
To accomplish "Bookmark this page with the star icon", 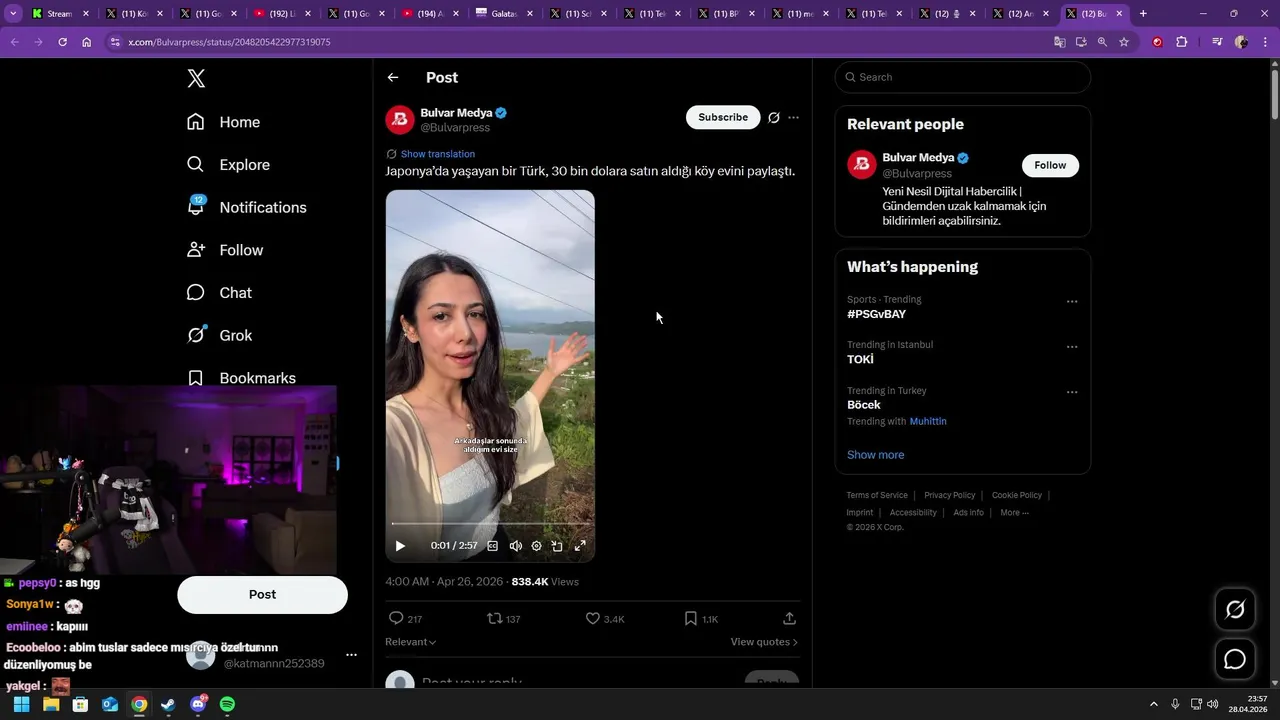I will click(1124, 42).
